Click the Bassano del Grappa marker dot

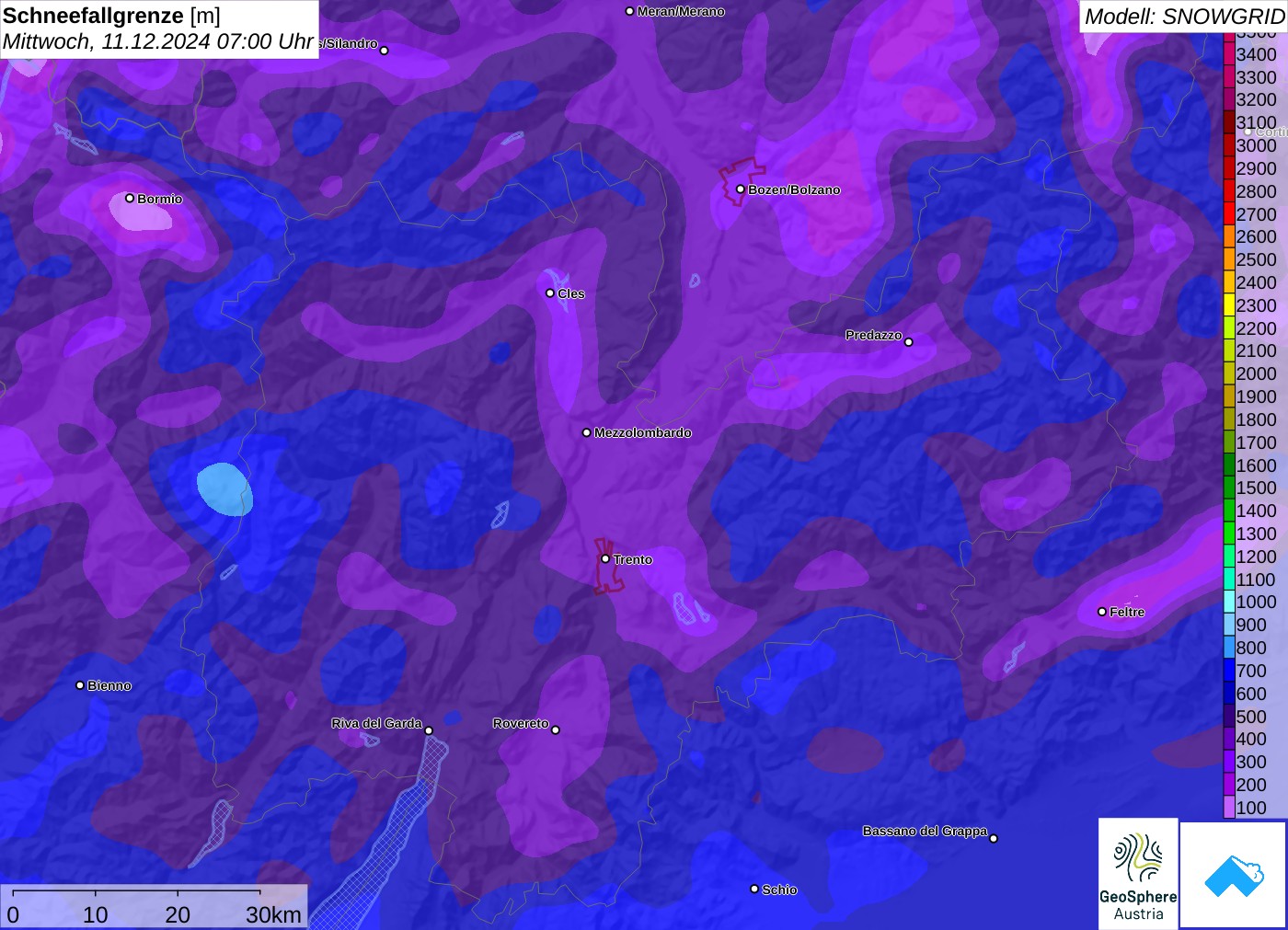(x=994, y=838)
